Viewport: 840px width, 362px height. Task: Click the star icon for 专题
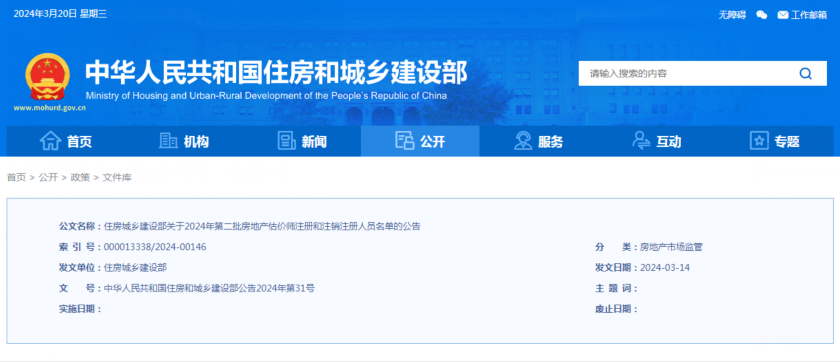click(759, 141)
